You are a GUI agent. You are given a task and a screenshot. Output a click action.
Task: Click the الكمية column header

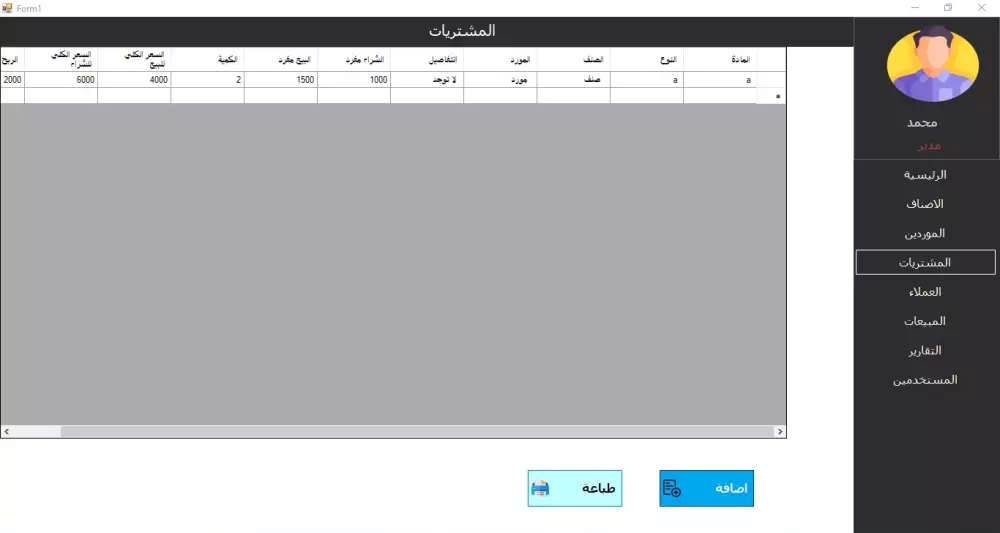(207, 59)
